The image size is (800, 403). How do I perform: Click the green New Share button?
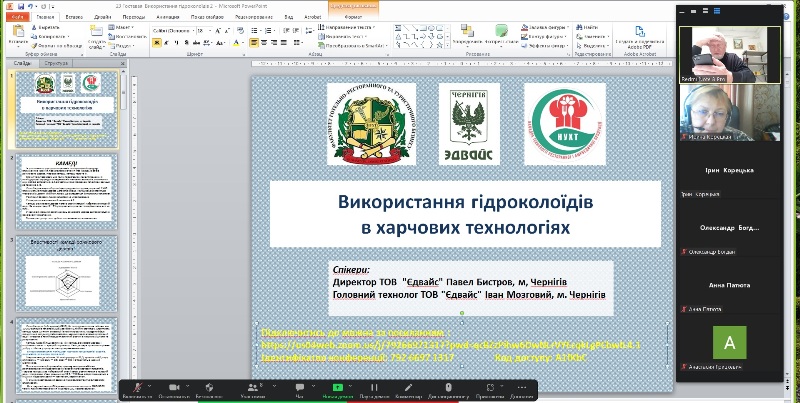click(x=337, y=387)
